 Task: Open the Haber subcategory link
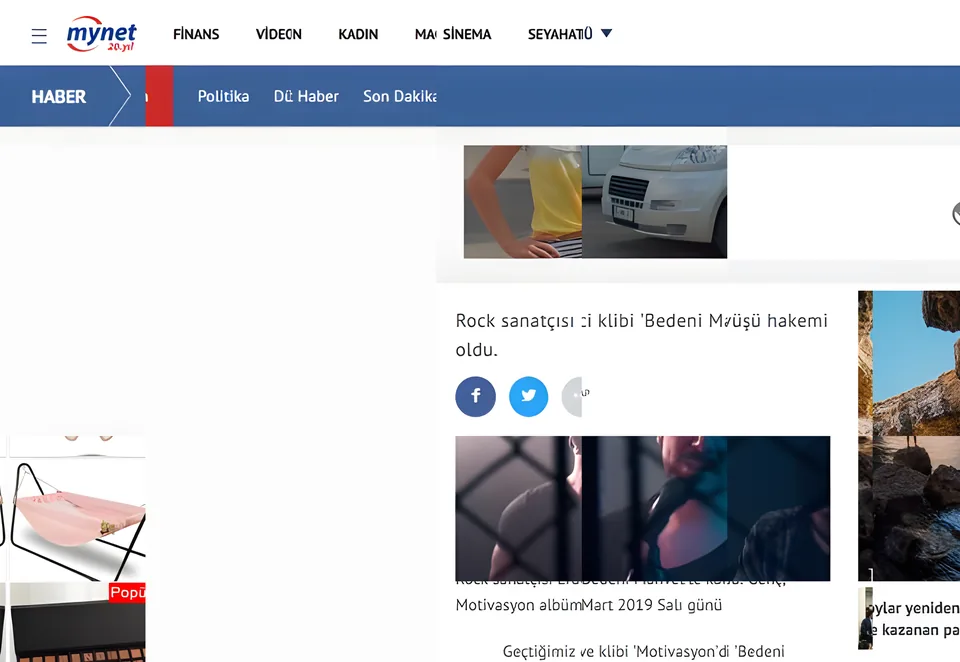click(318, 96)
